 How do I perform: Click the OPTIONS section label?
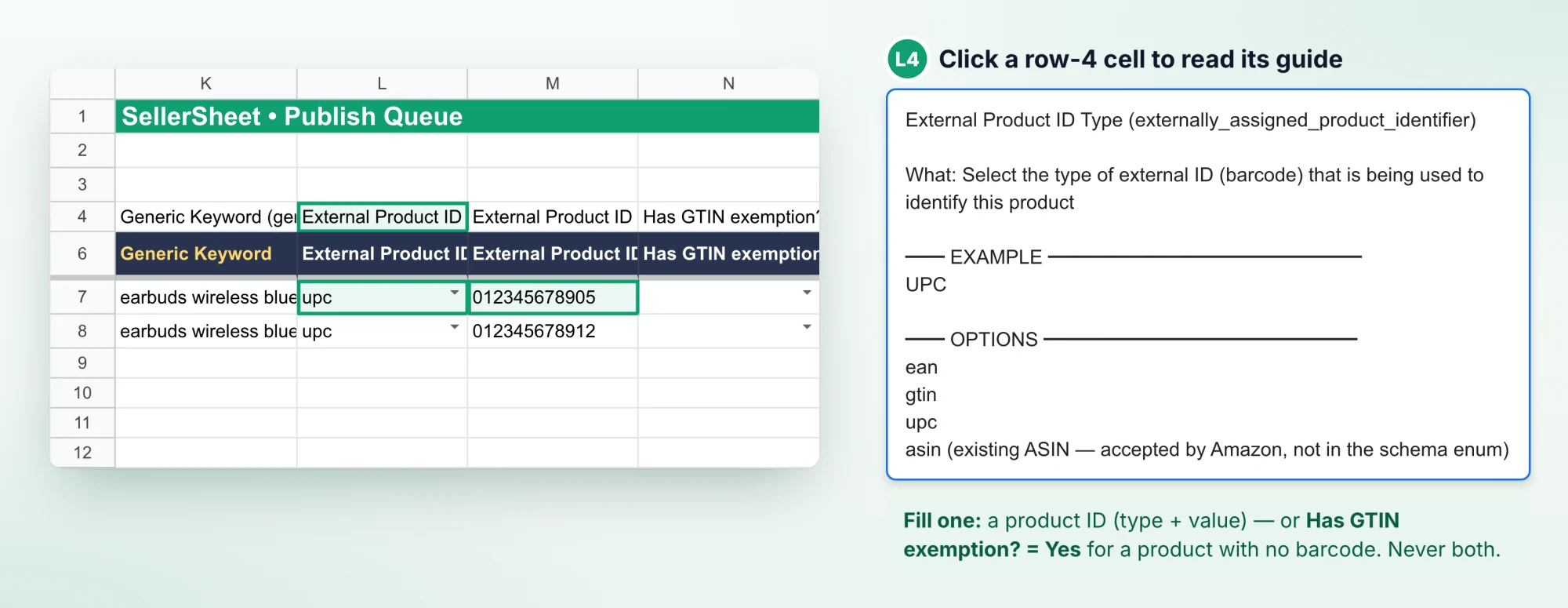click(993, 339)
